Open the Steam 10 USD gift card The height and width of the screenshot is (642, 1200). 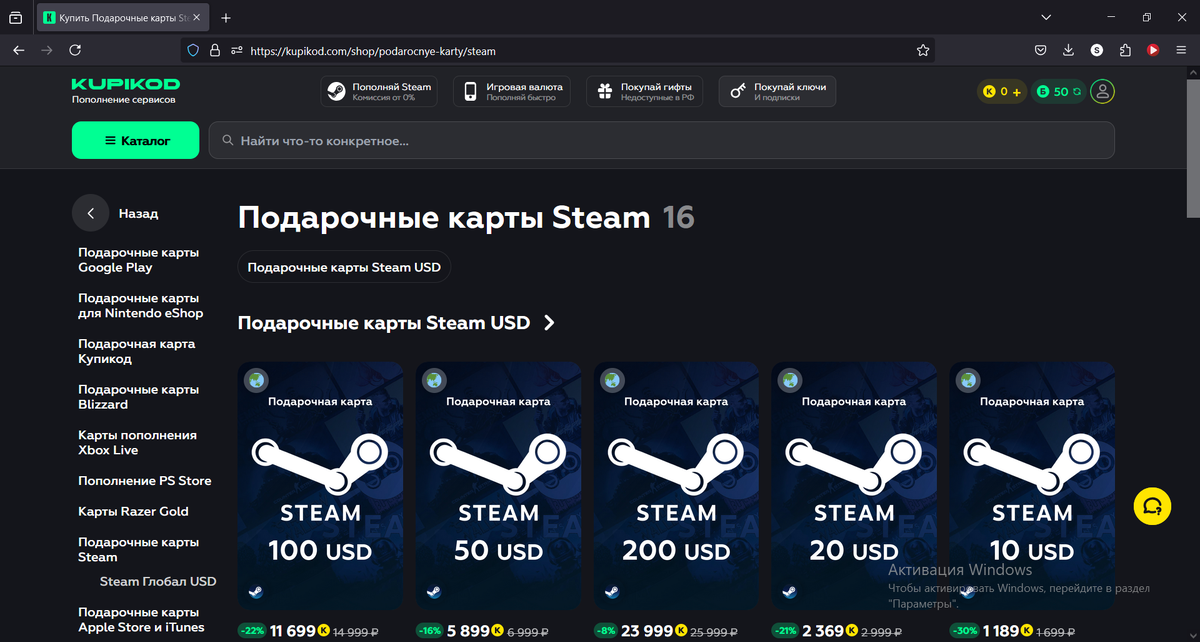coord(1032,486)
